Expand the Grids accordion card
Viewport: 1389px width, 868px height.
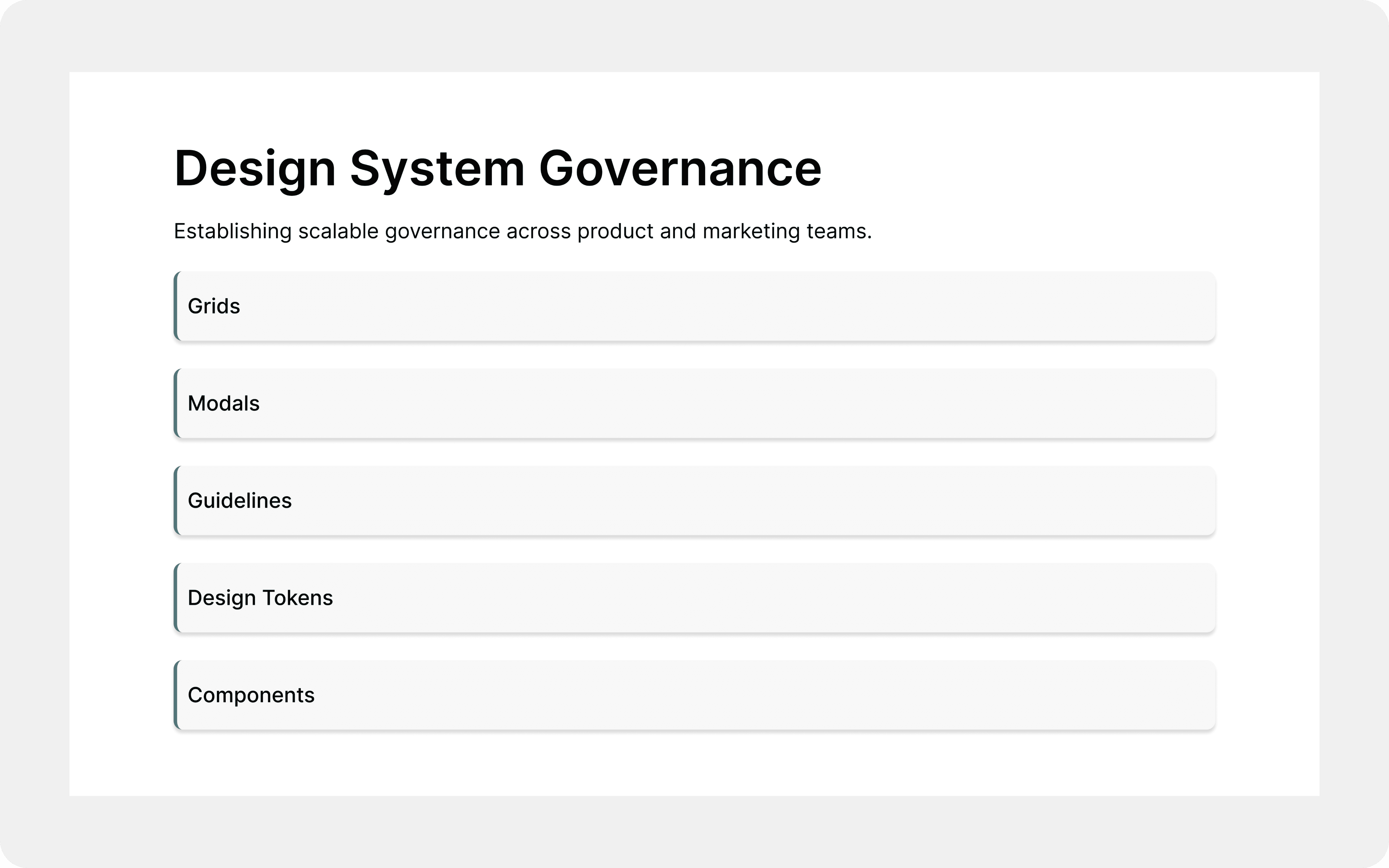[694, 306]
